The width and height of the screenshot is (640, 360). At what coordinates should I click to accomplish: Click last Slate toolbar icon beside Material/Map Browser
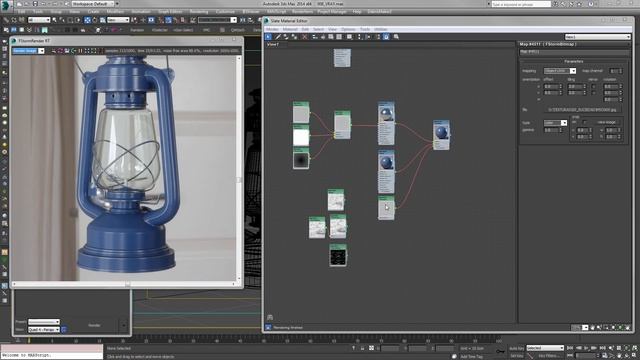396,37
